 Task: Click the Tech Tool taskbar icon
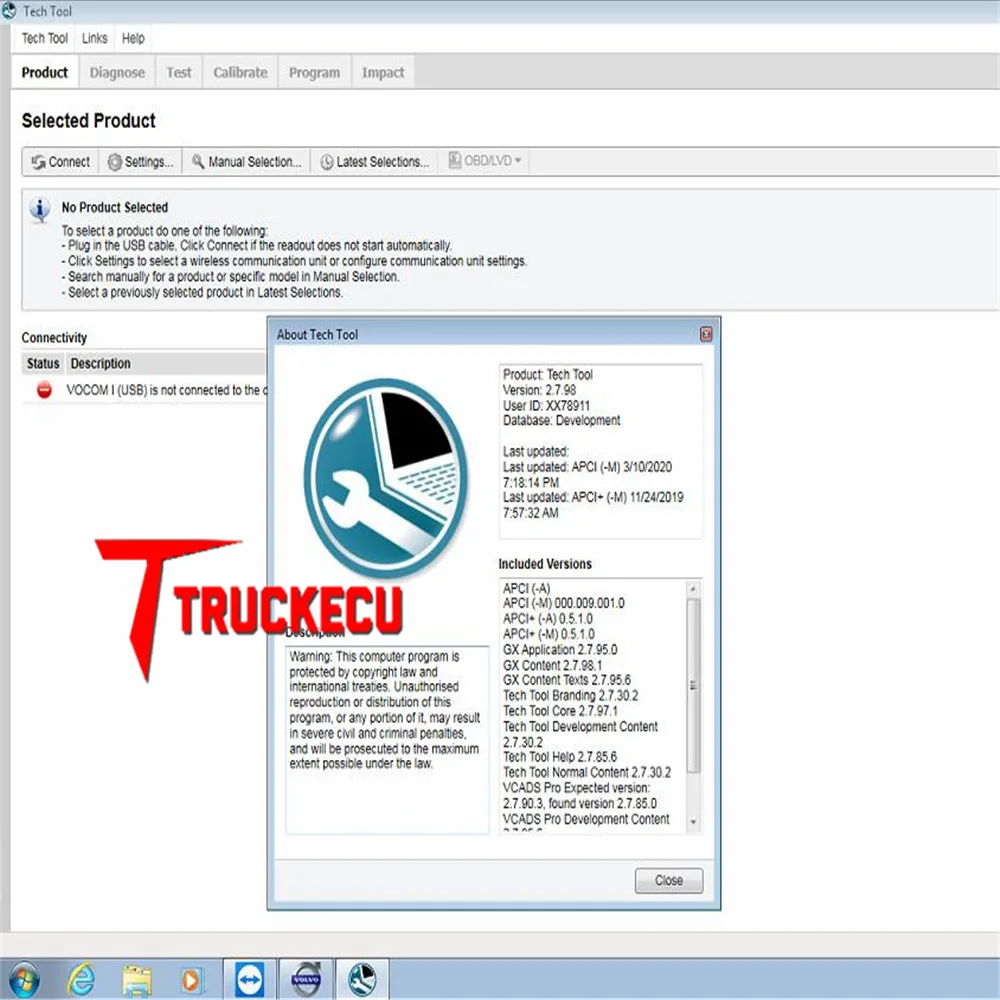362,979
